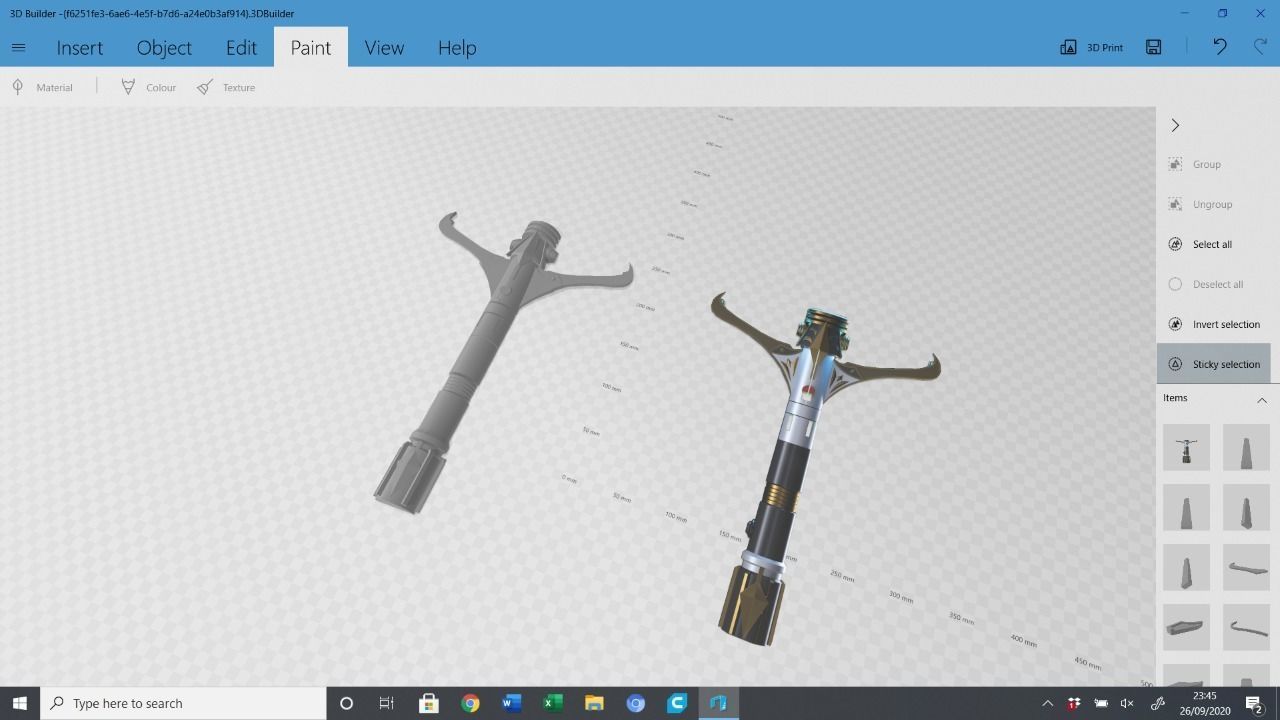Click the muted volume icon

[x=1127, y=703]
